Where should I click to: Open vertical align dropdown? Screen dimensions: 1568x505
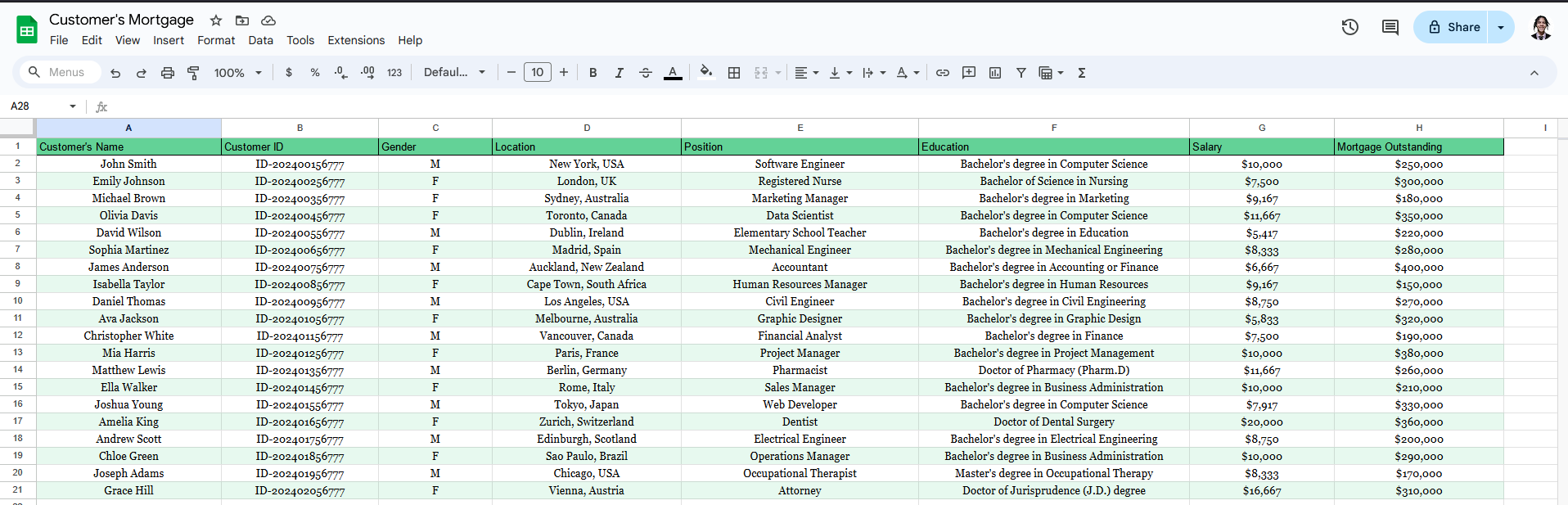pyautogui.click(x=840, y=73)
